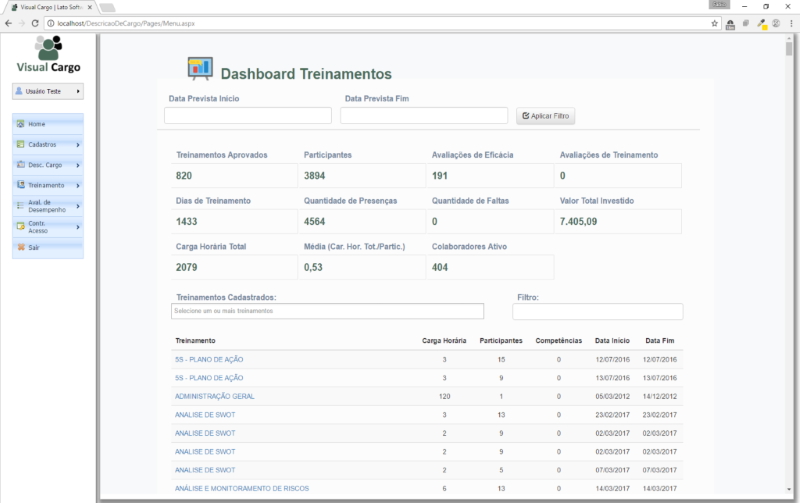The image size is (800, 503).
Task: Click the site info icon in address bar
Action: [51, 23]
